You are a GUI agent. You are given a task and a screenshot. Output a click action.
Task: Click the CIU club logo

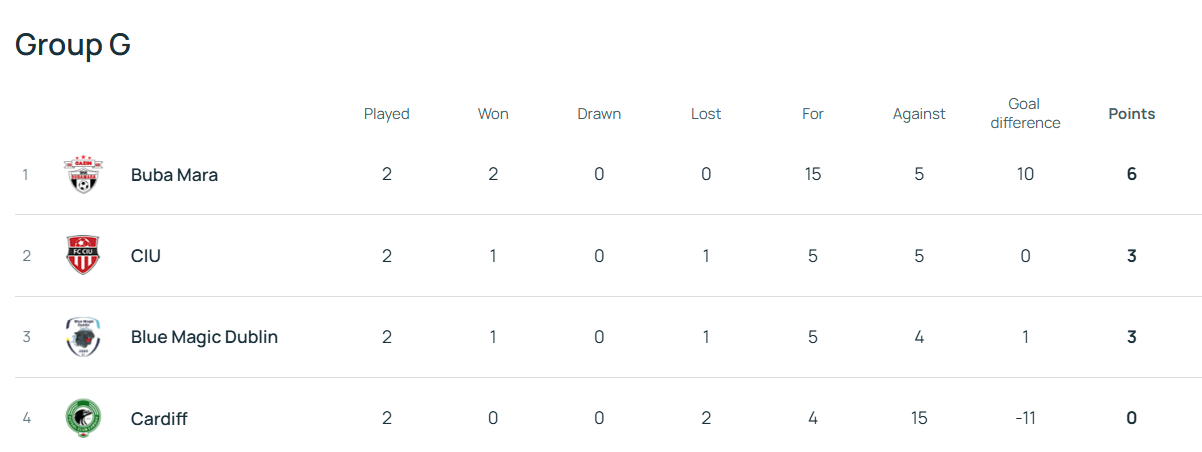point(83,255)
